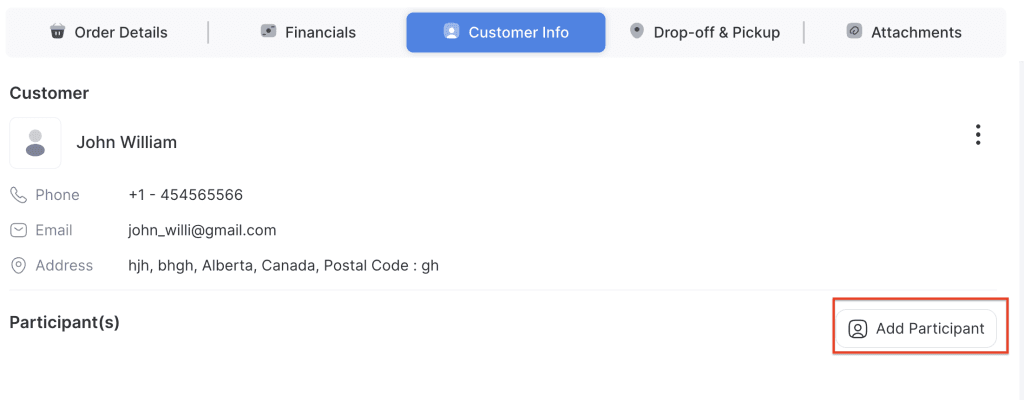Click the phone handset icon
Viewport: 1024px width, 400px height.
point(18,194)
